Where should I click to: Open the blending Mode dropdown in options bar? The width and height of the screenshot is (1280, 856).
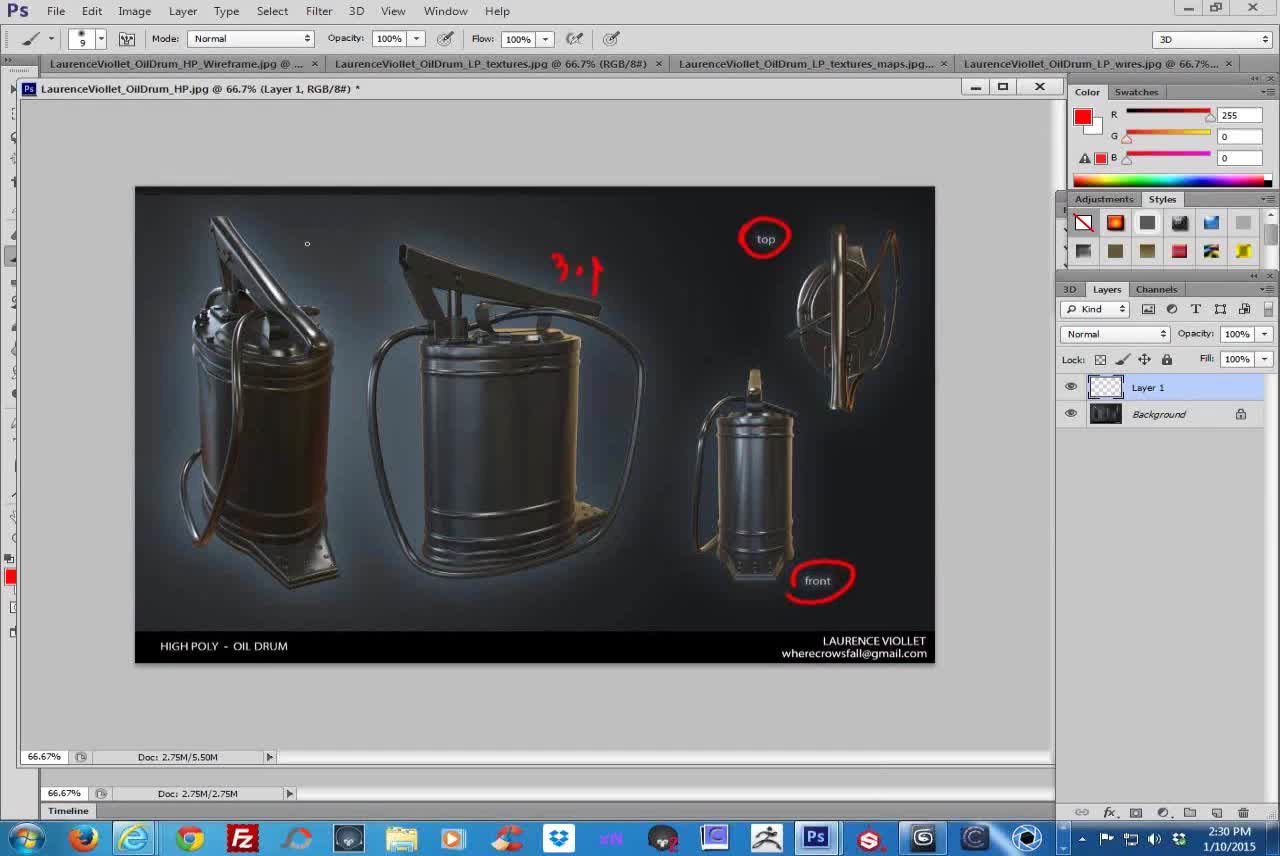pyautogui.click(x=250, y=39)
